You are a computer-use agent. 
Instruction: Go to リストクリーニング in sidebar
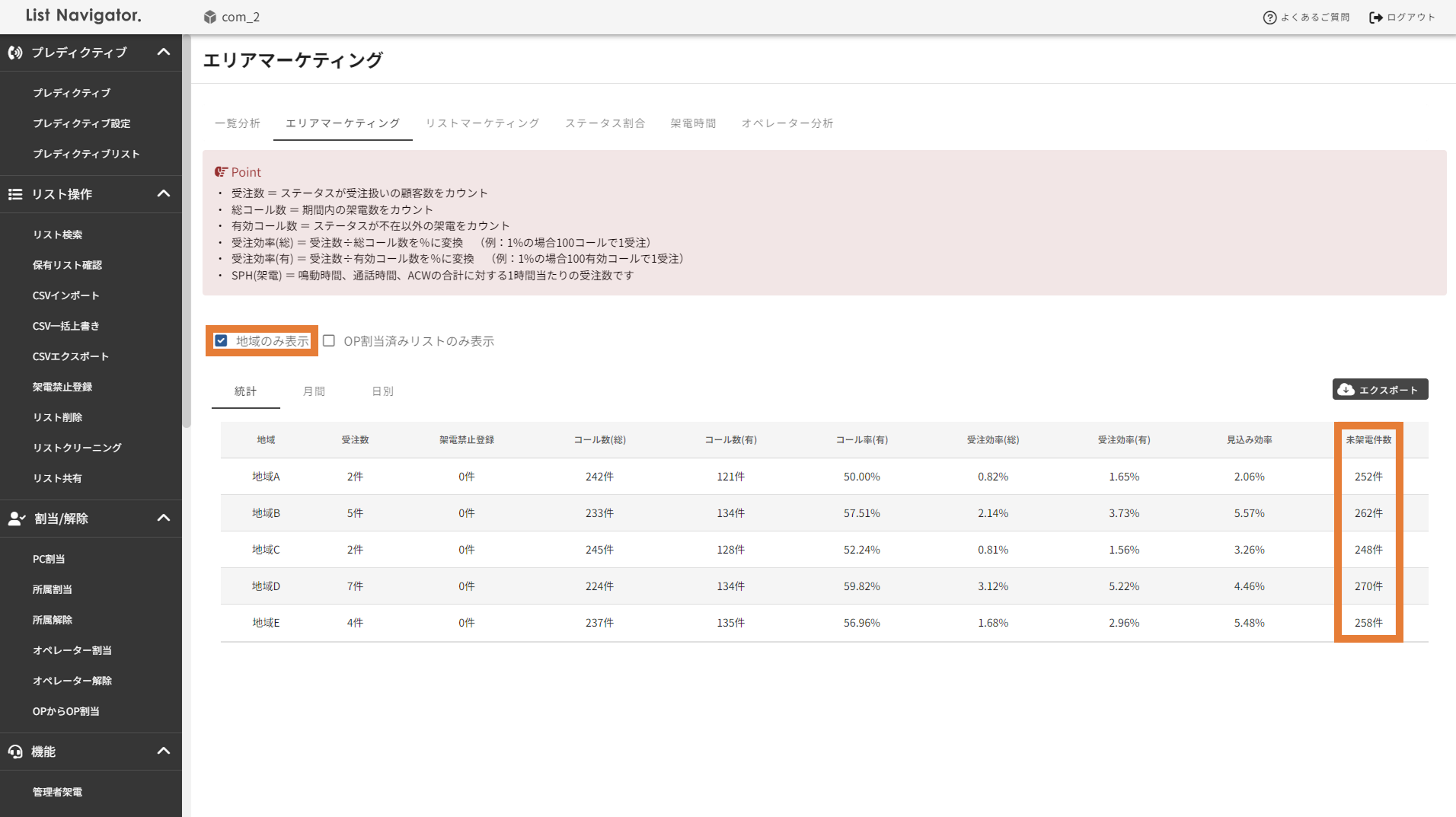pos(77,448)
